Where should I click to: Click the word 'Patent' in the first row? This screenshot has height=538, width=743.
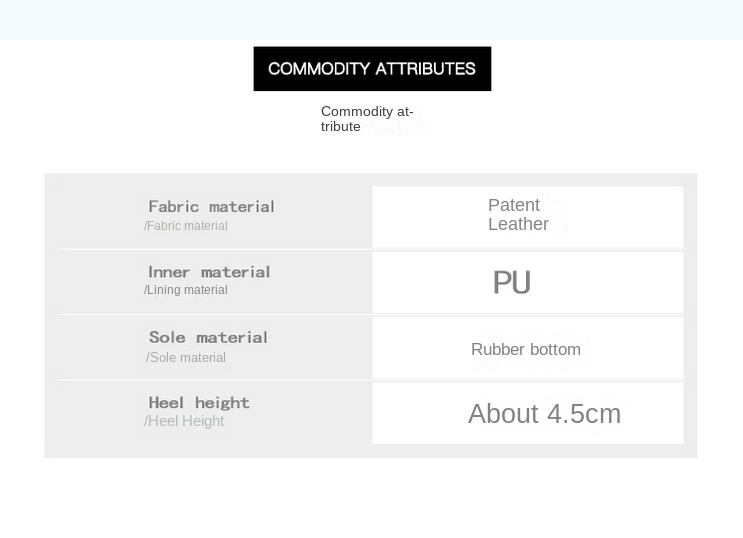click(514, 205)
